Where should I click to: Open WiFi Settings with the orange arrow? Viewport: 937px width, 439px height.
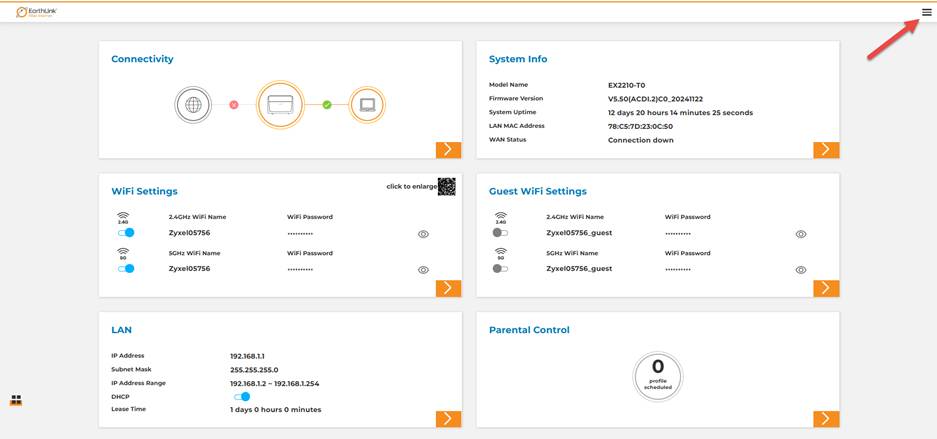(448, 288)
